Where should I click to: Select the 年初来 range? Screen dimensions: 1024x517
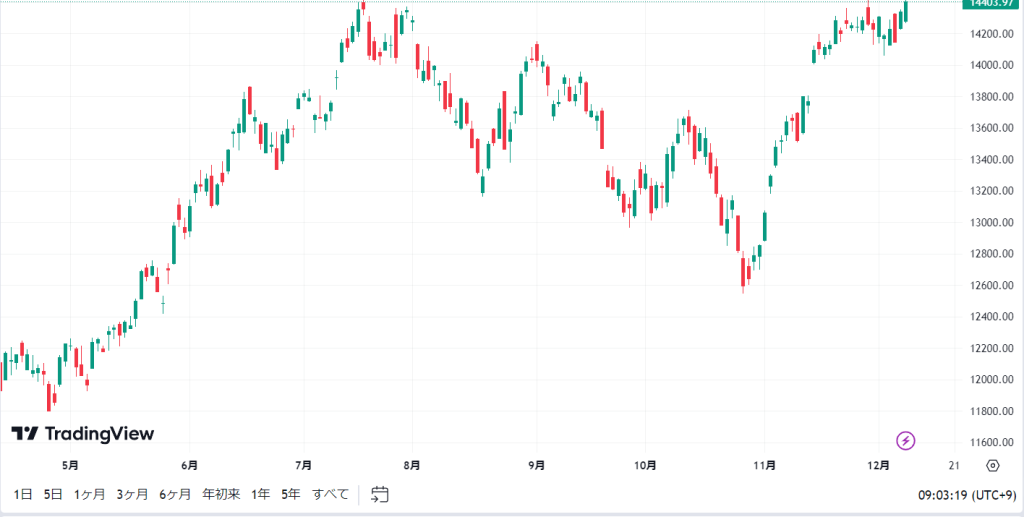(221, 494)
